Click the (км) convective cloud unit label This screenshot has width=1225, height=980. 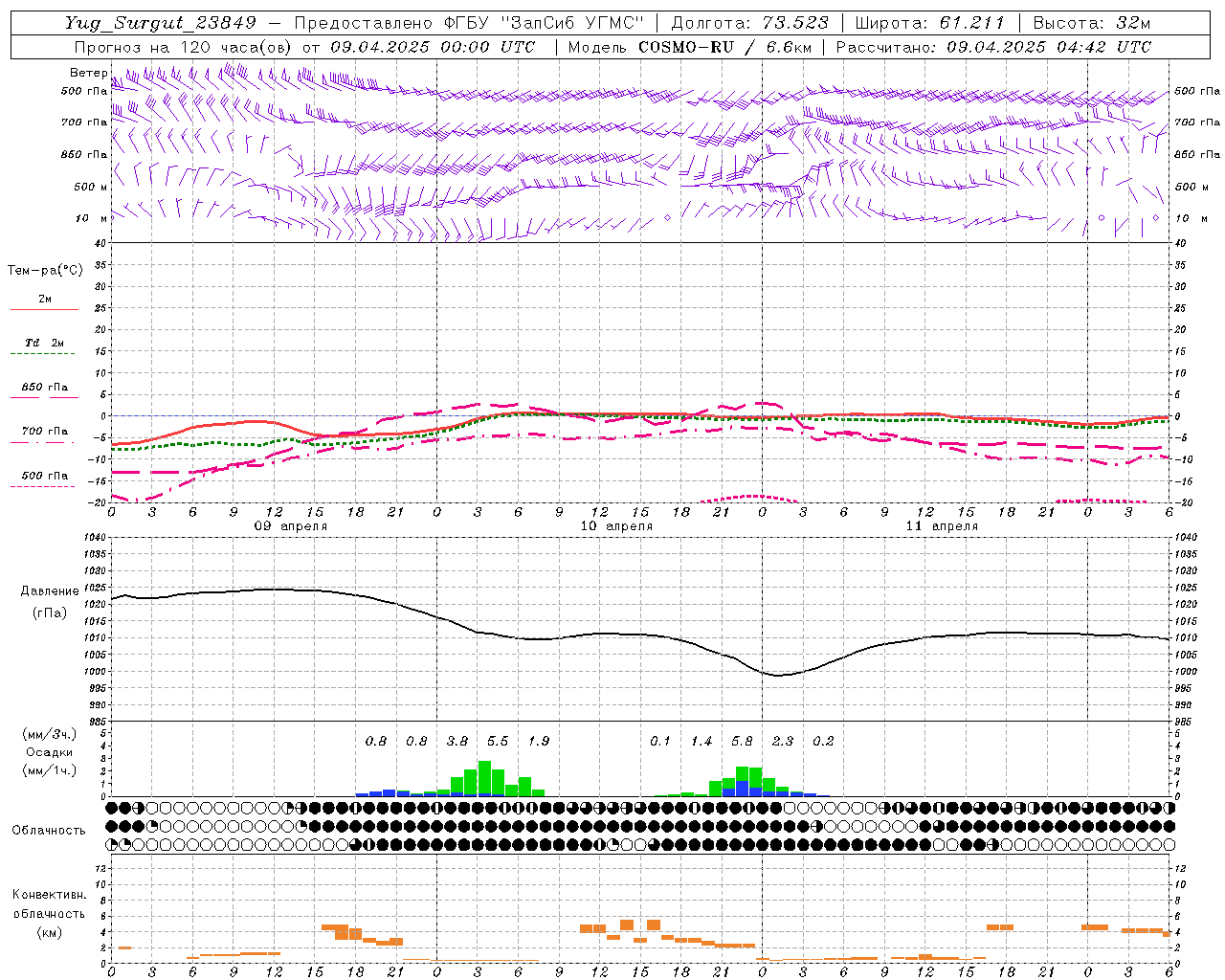[x=50, y=932]
